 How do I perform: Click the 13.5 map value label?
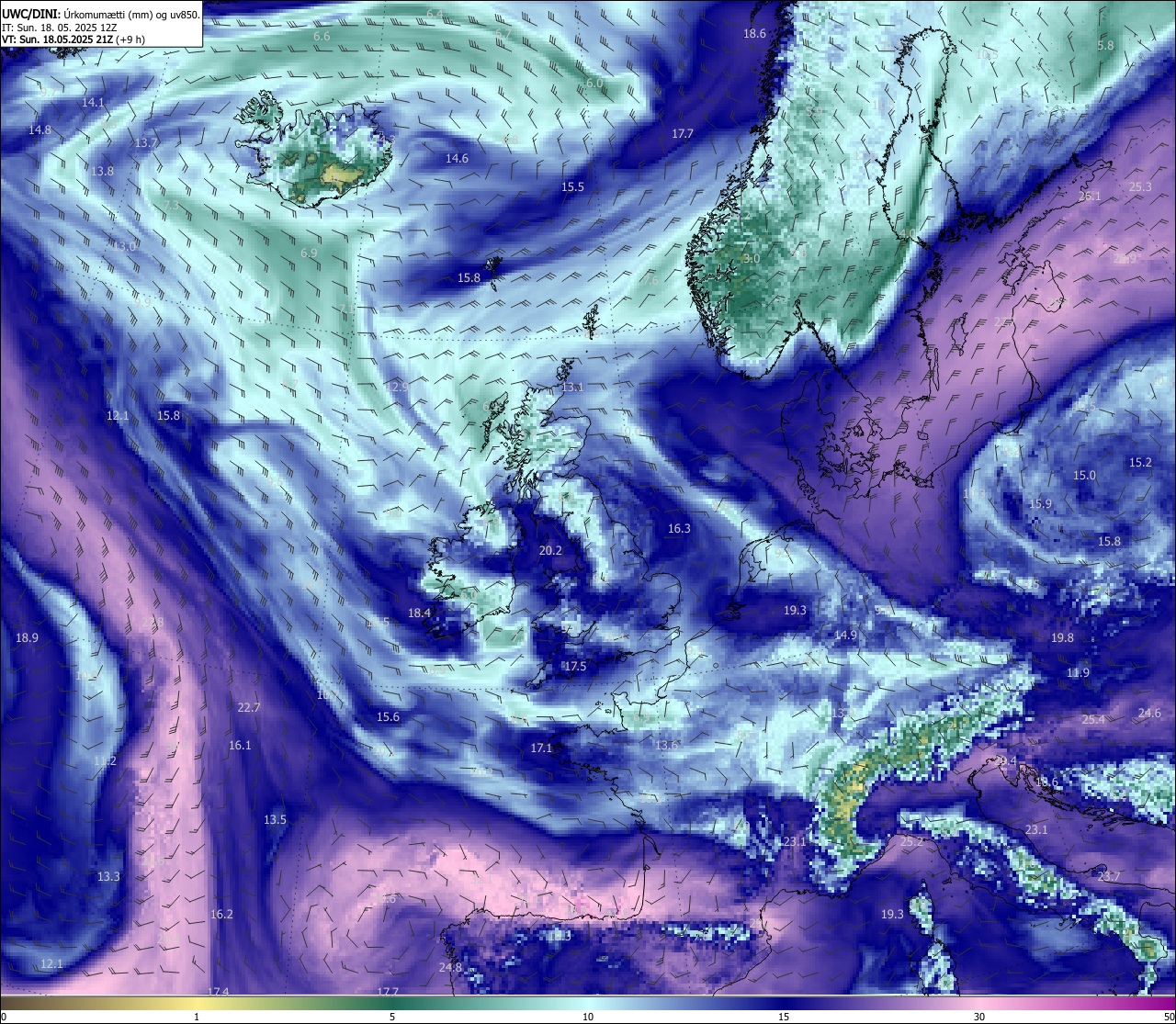(x=275, y=819)
